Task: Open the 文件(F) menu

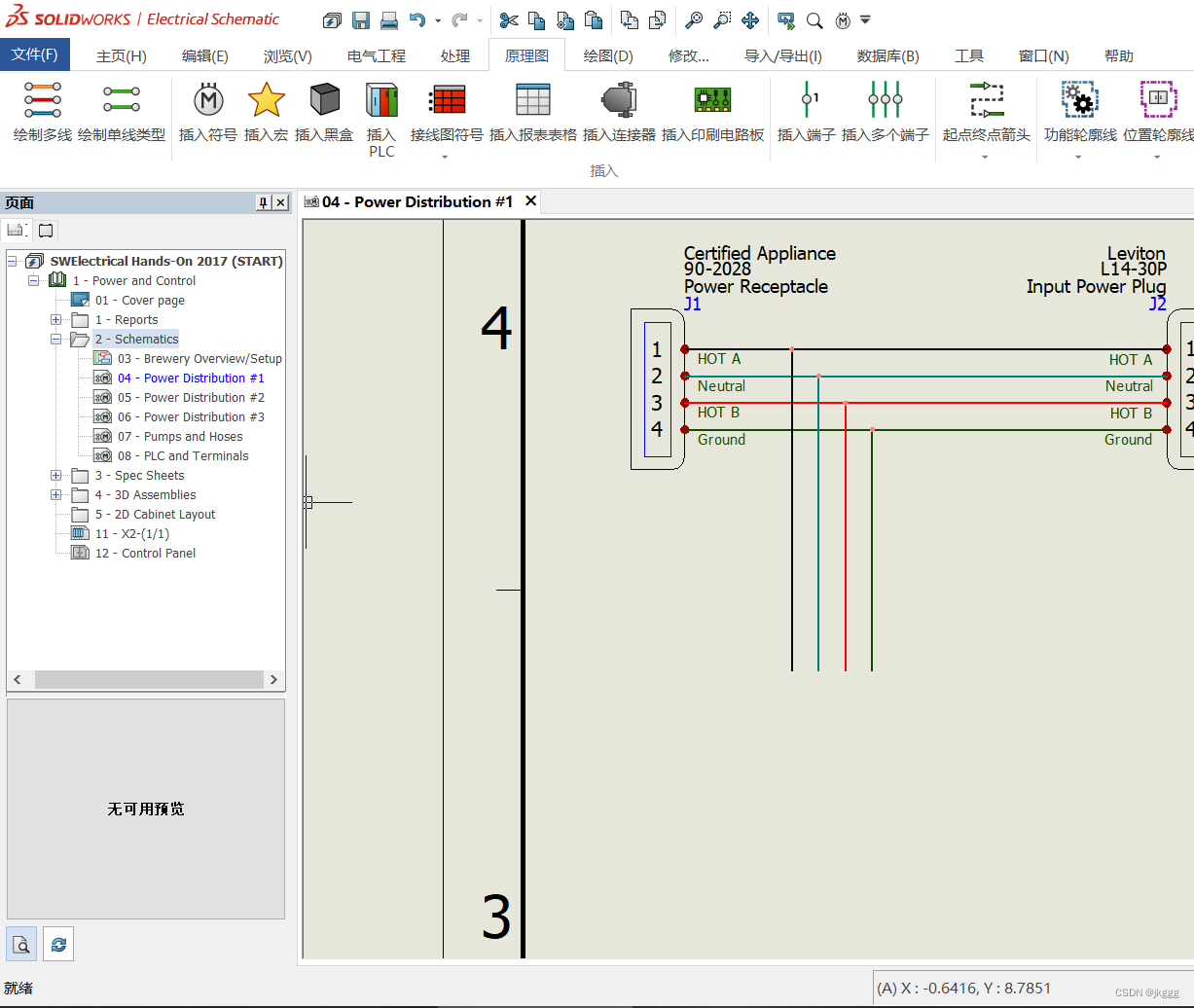Action: click(x=34, y=54)
